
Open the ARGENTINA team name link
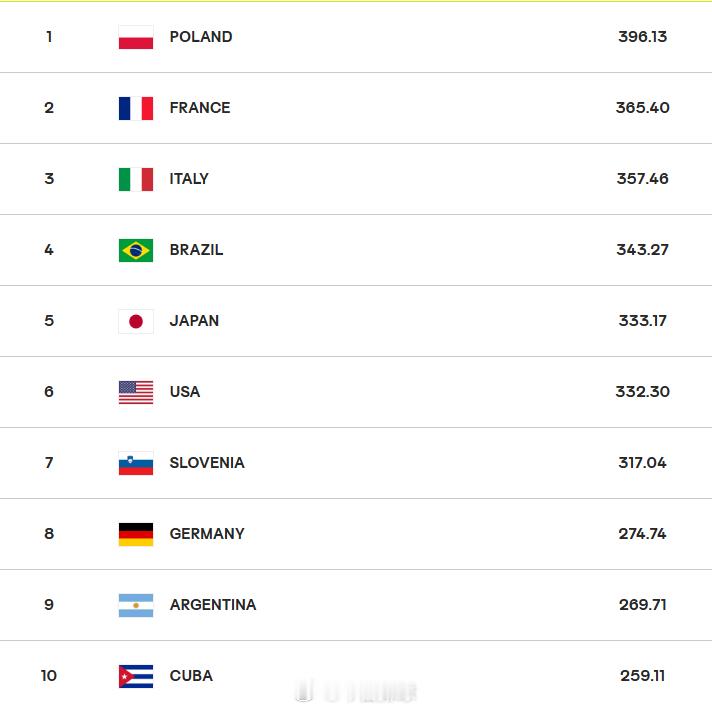[x=213, y=605]
